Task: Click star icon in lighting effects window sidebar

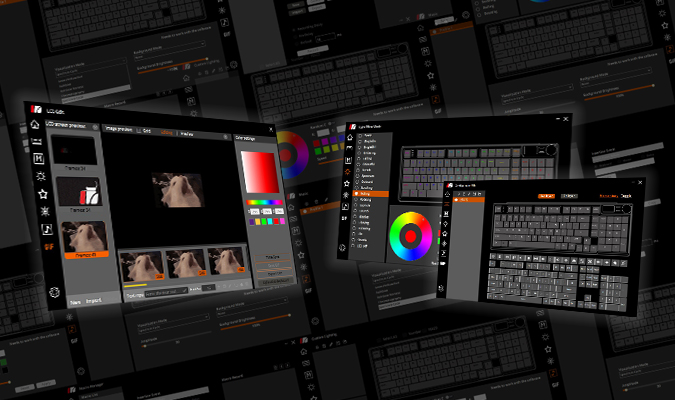Action: (x=347, y=183)
